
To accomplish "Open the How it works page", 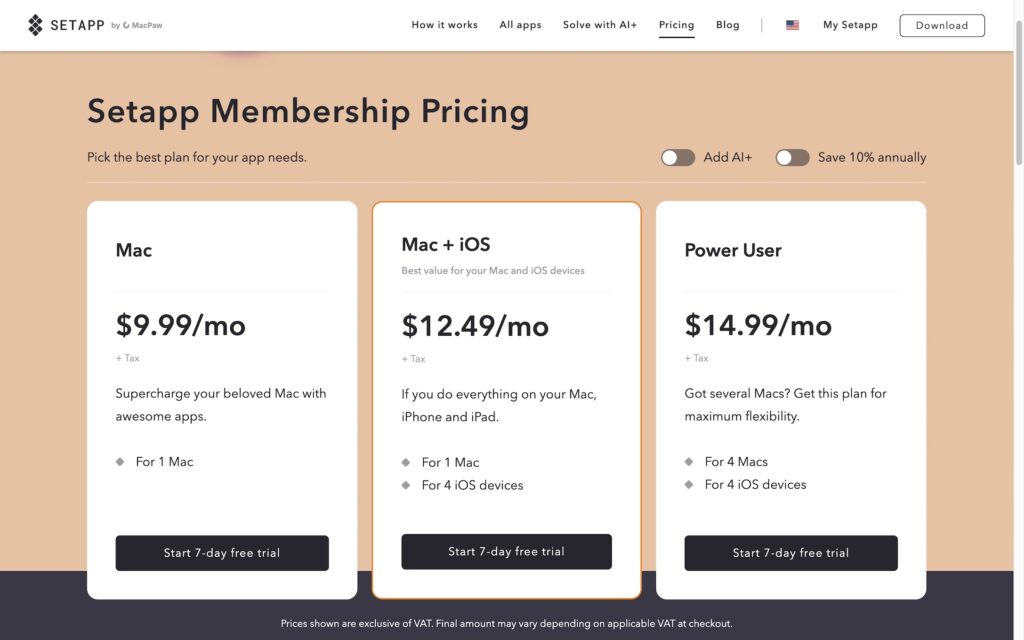I will click(x=444, y=24).
